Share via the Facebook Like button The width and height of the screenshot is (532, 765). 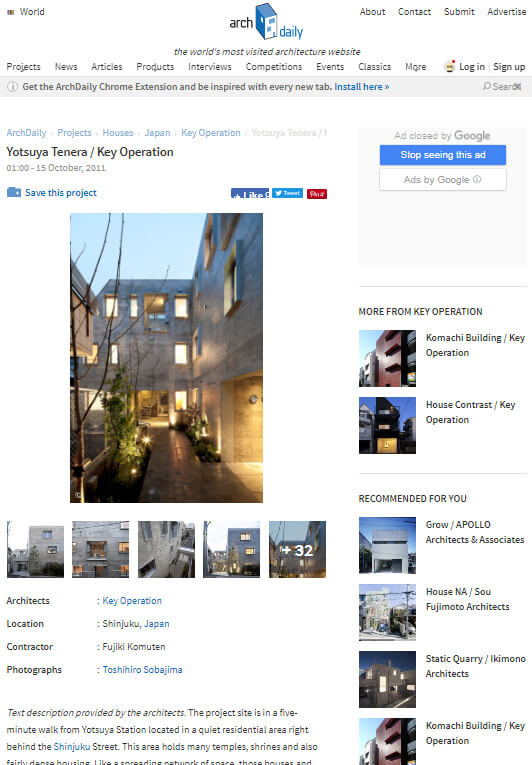pyautogui.click(x=250, y=194)
